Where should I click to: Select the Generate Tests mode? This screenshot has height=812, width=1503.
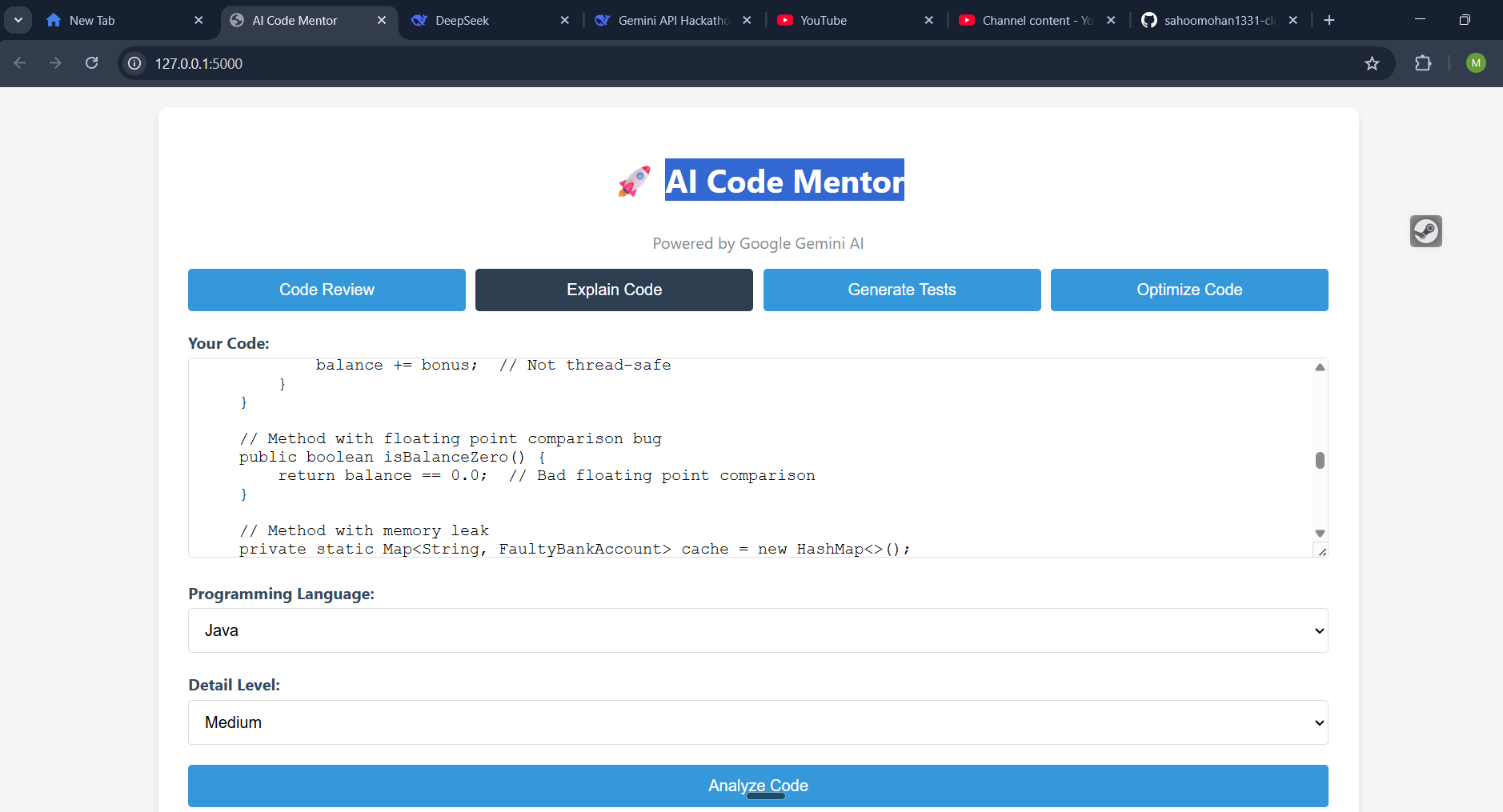[x=902, y=290]
